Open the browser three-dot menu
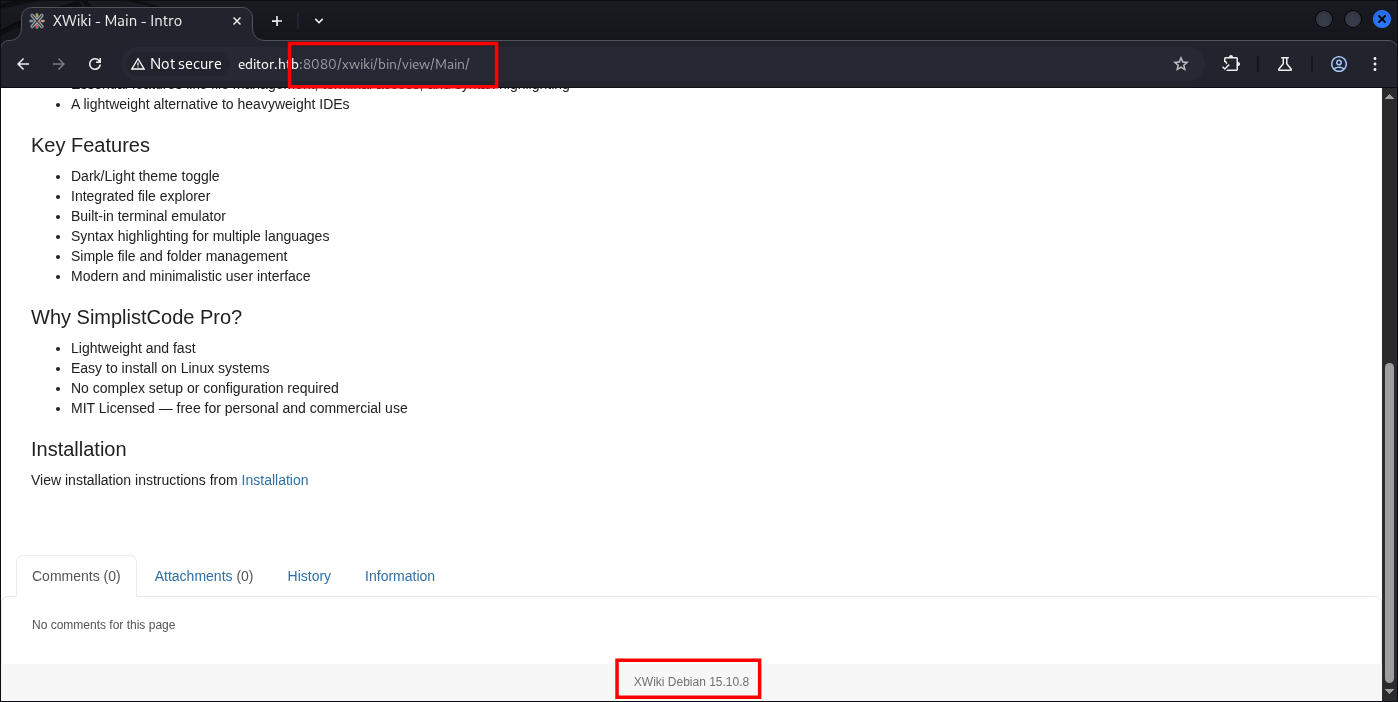1398x702 pixels. point(1375,64)
